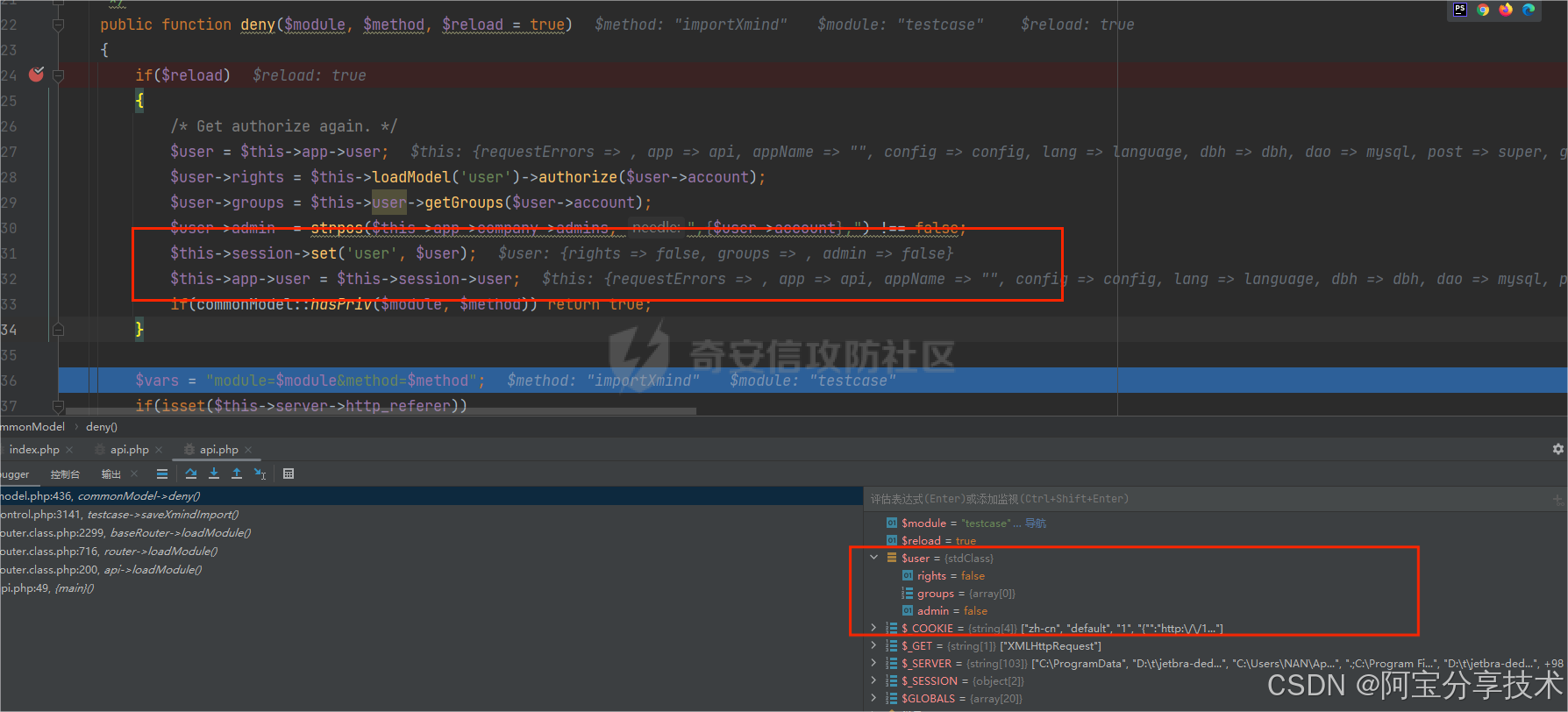The height and width of the screenshot is (712, 1568).
Task: Click the Step Into debug icon
Action: (x=214, y=473)
